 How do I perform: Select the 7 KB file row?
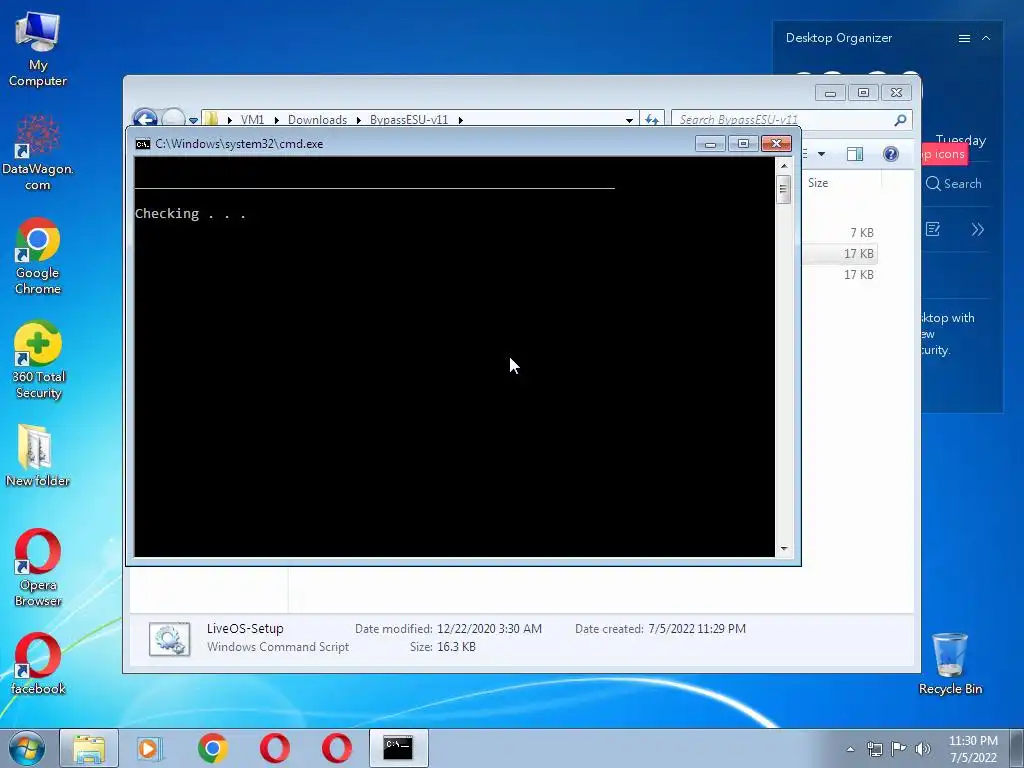click(x=839, y=232)
